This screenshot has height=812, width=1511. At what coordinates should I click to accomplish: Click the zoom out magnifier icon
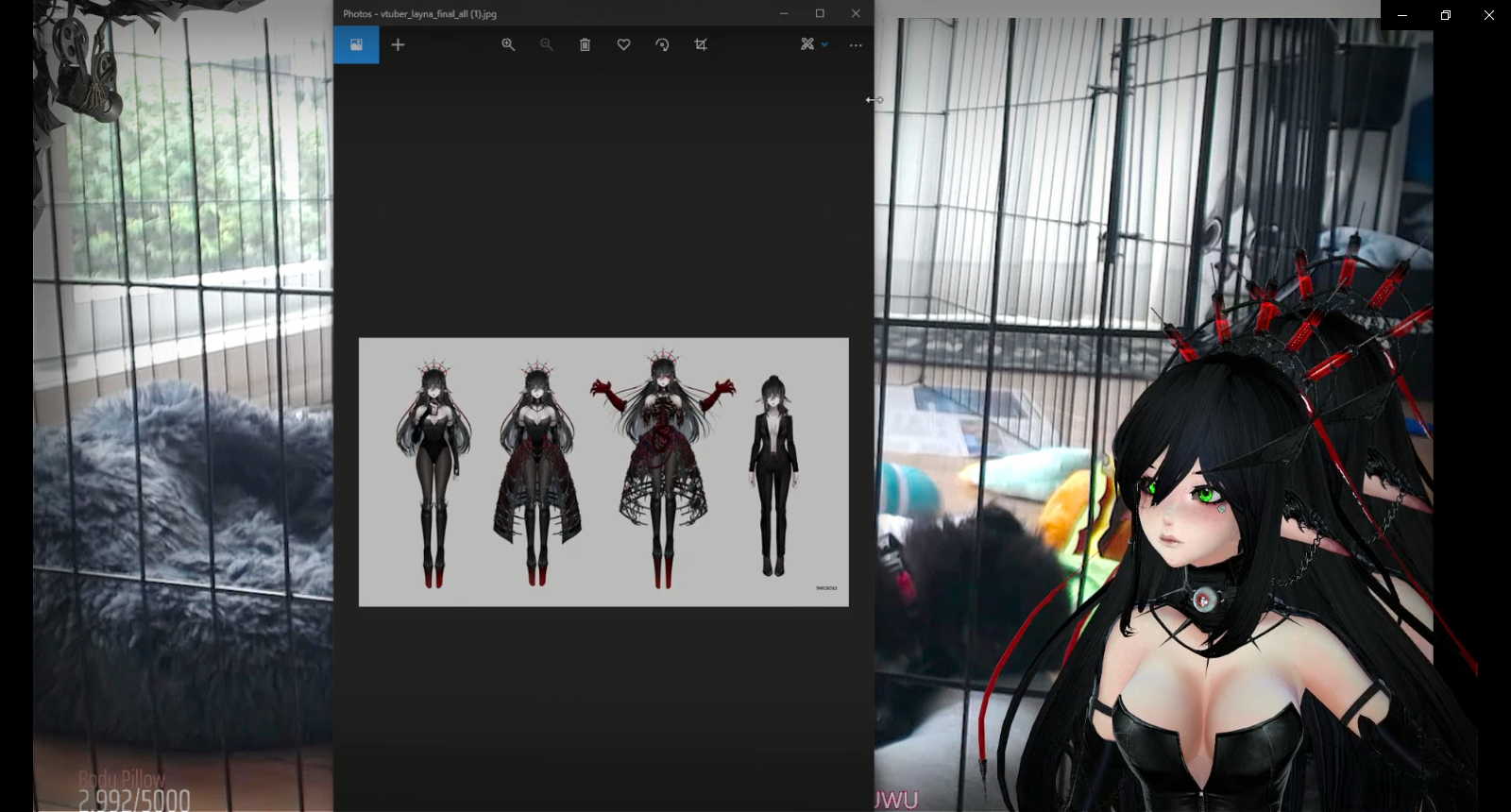coord(547,44)
